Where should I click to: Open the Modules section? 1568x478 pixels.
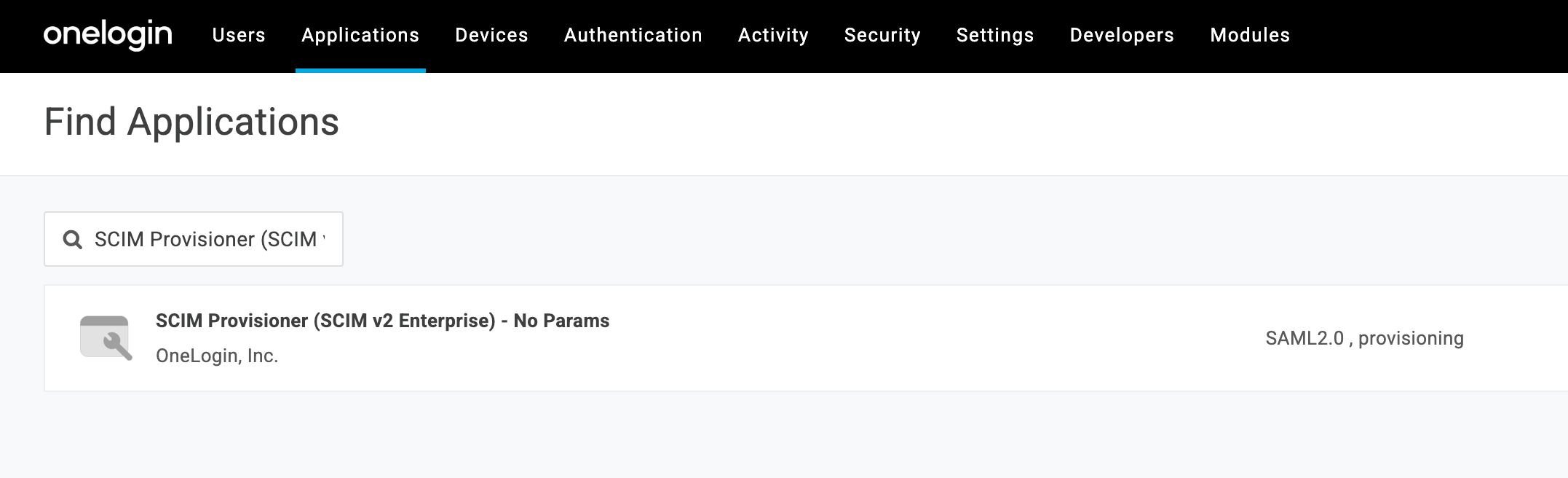point(1249,34)
